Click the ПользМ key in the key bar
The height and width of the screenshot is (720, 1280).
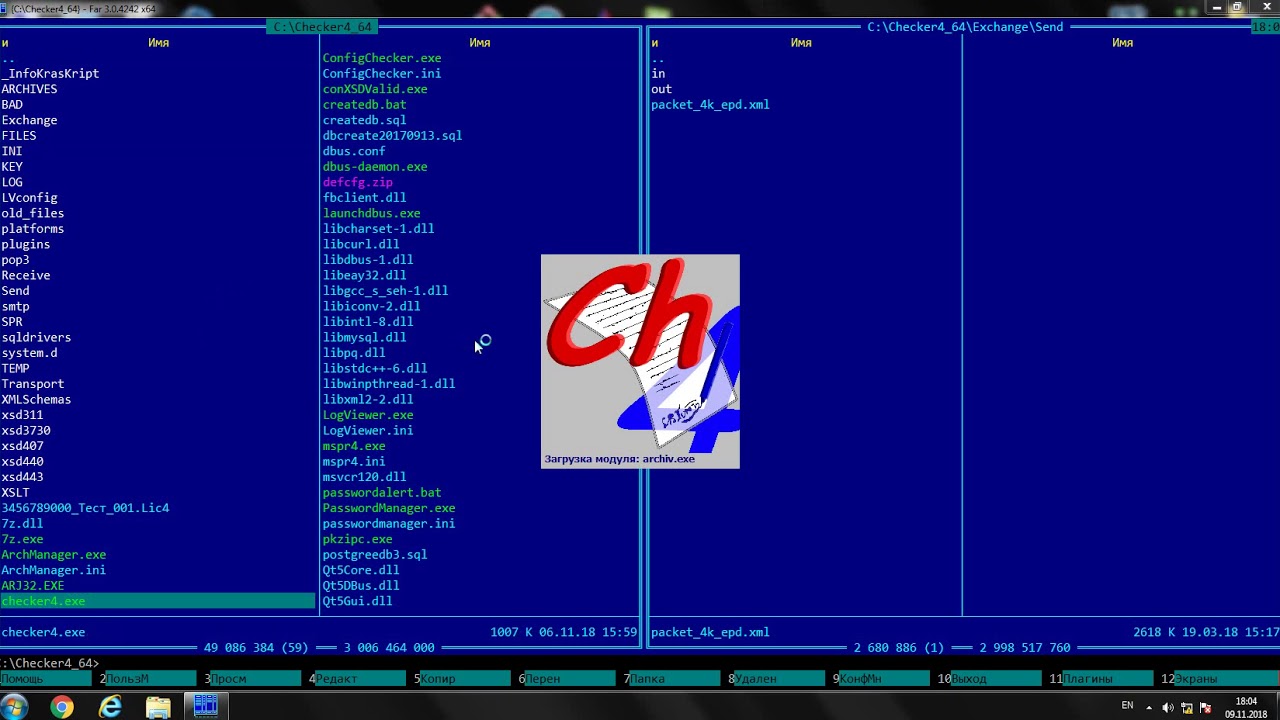tap(151, 678)
